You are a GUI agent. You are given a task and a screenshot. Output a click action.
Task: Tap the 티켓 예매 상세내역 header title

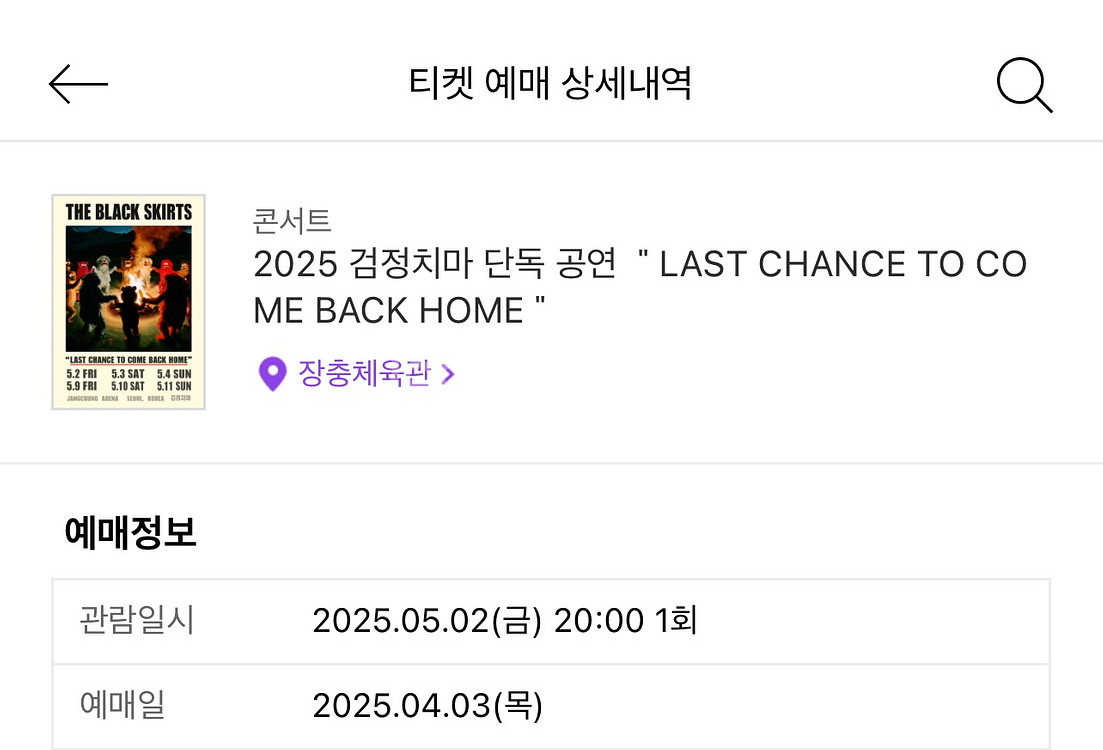551,83
